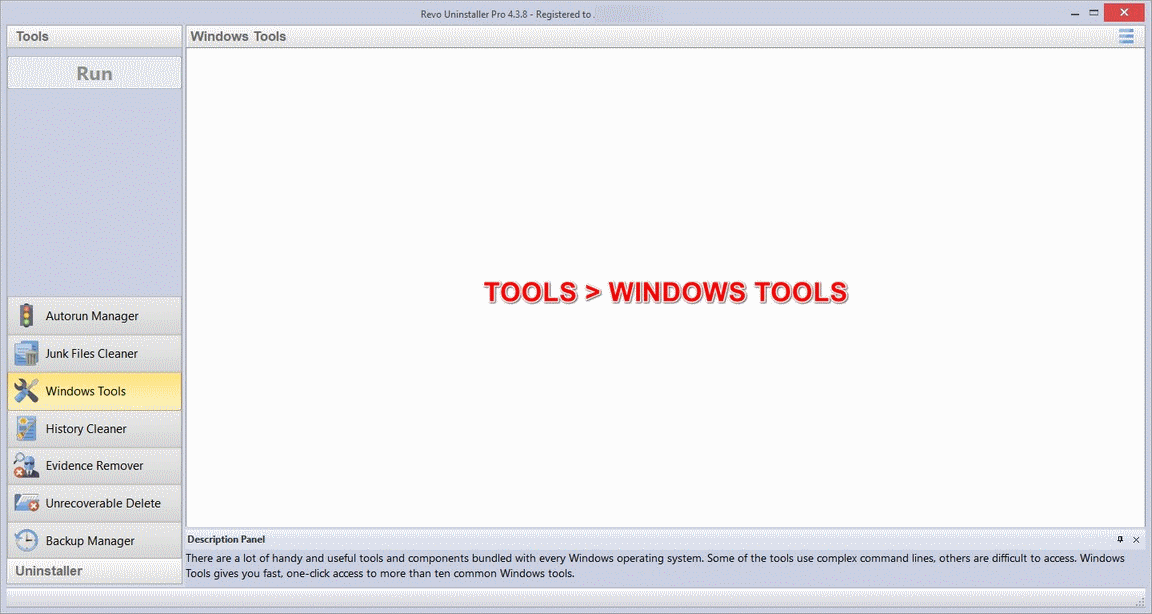Close the Description Panel
Viewport: 1152px width, 614px height.
(x=1136, y=539)
